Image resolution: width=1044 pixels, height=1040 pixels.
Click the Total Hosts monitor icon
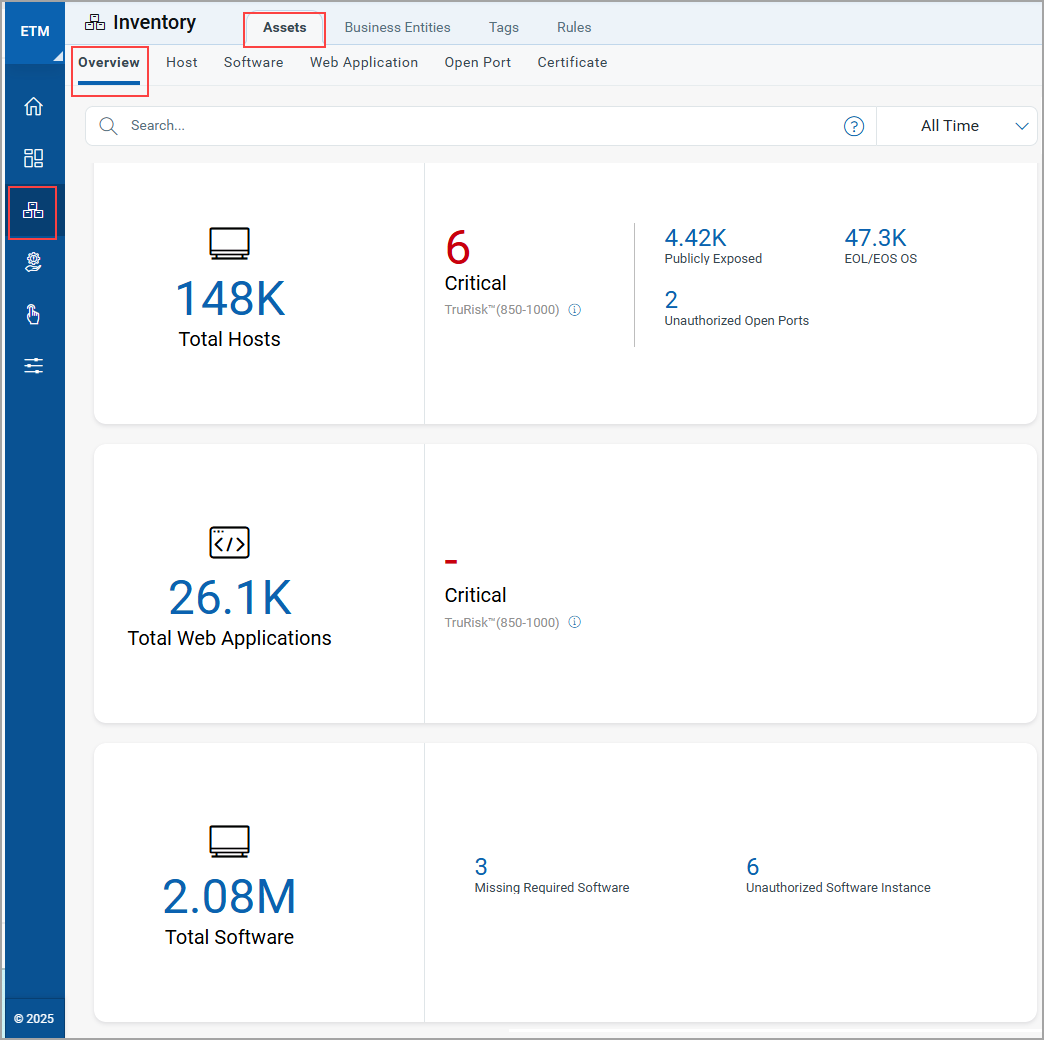(230, 243)
